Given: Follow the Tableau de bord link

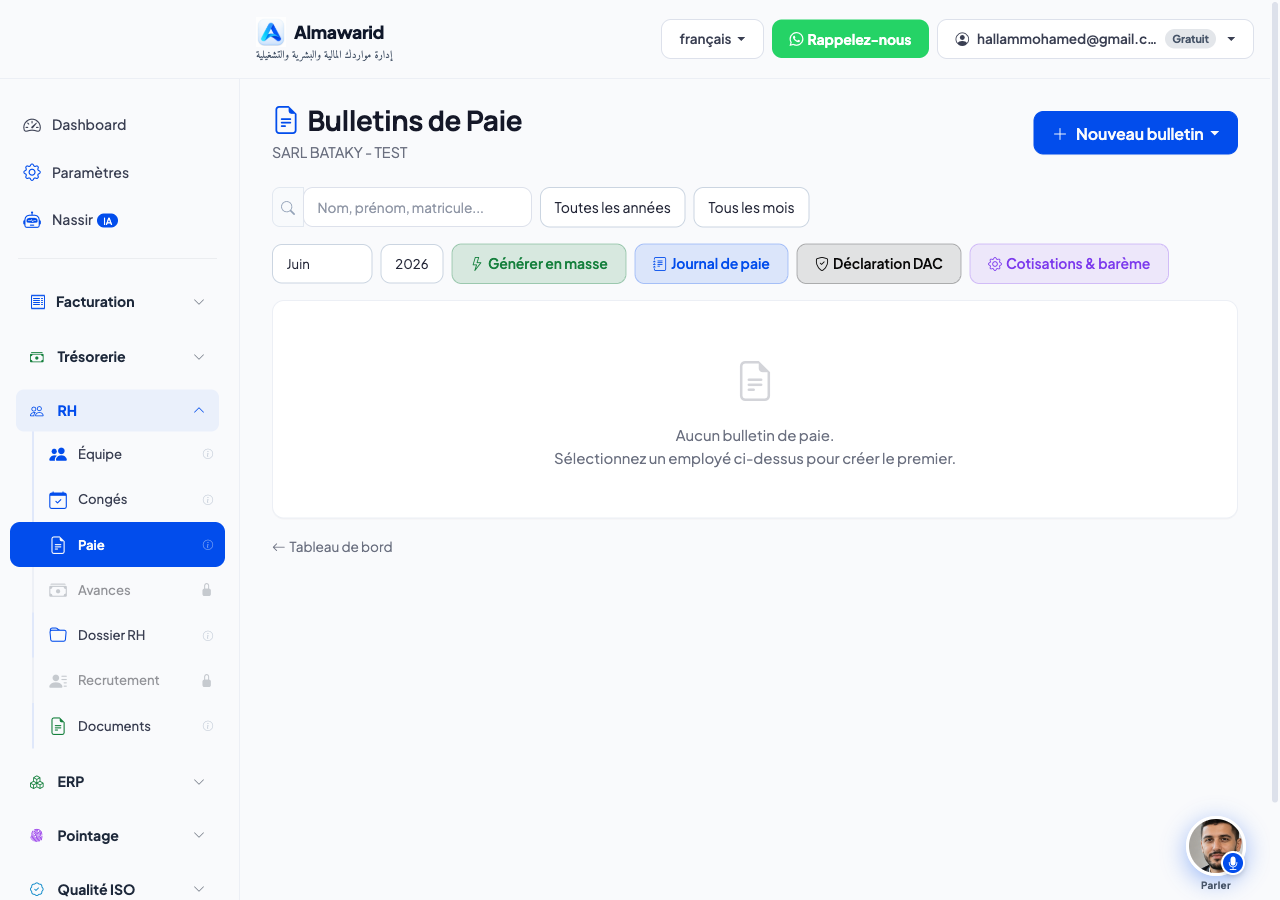Looking at the screenshot, I should pyautogui.click(x=332, y=547).
